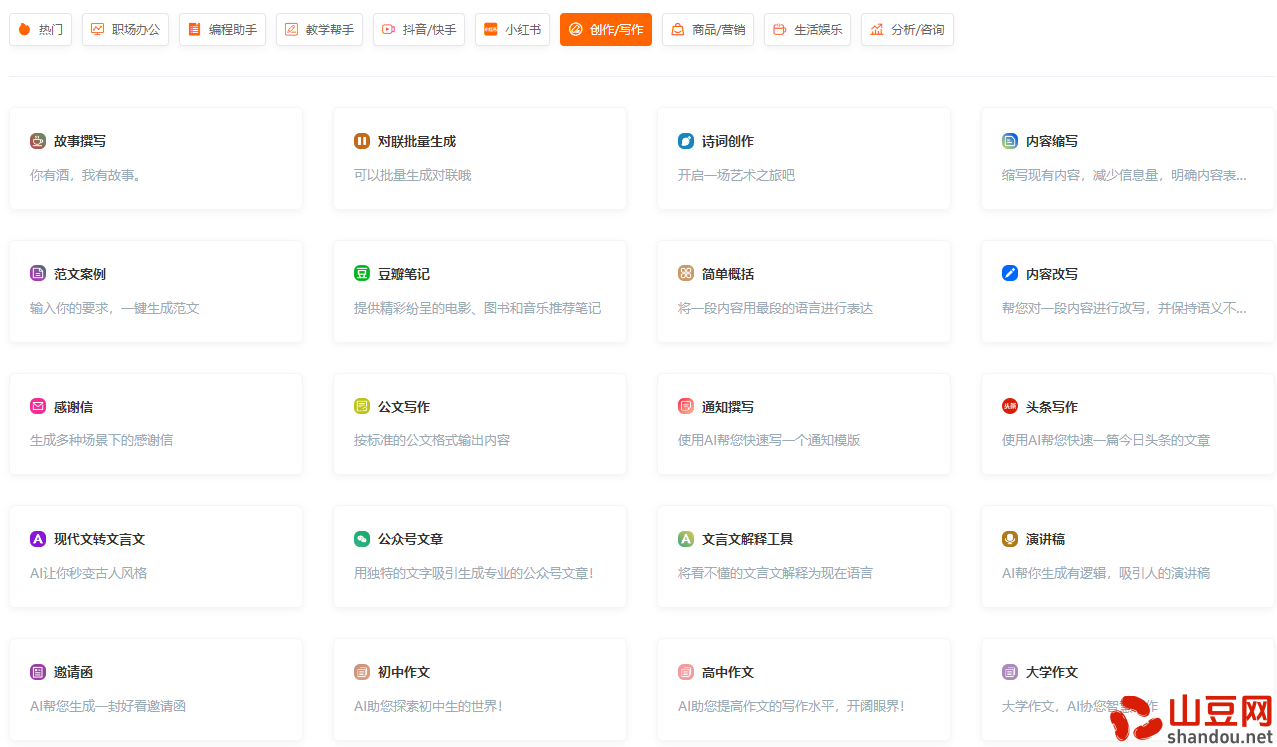Click the 诗词创作 poetry creation icon
Screen dimensions: 1277x747
pyautogui.click(x=685, y=140)
